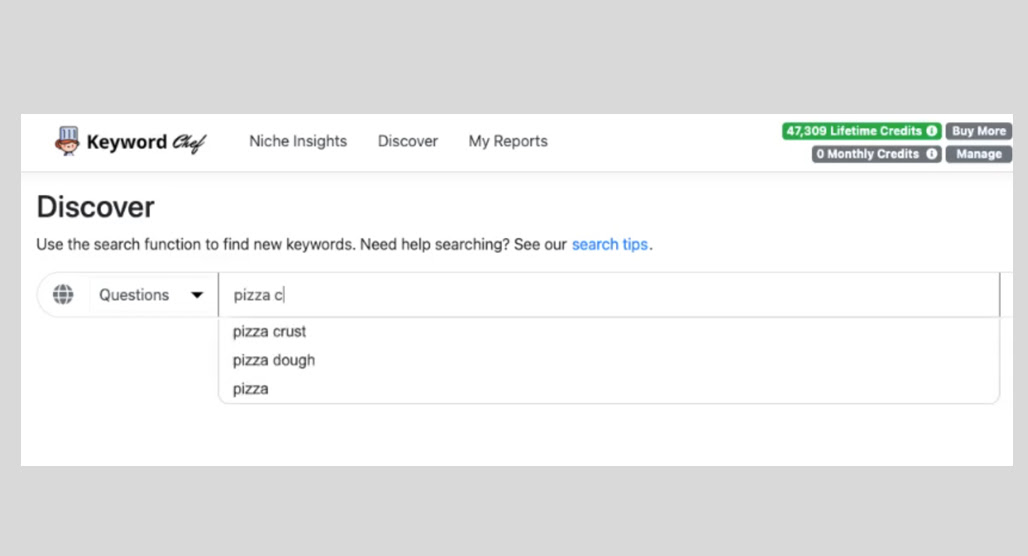
Task: Open My Reports in the navigation
Action: click(x=507, y=141)
